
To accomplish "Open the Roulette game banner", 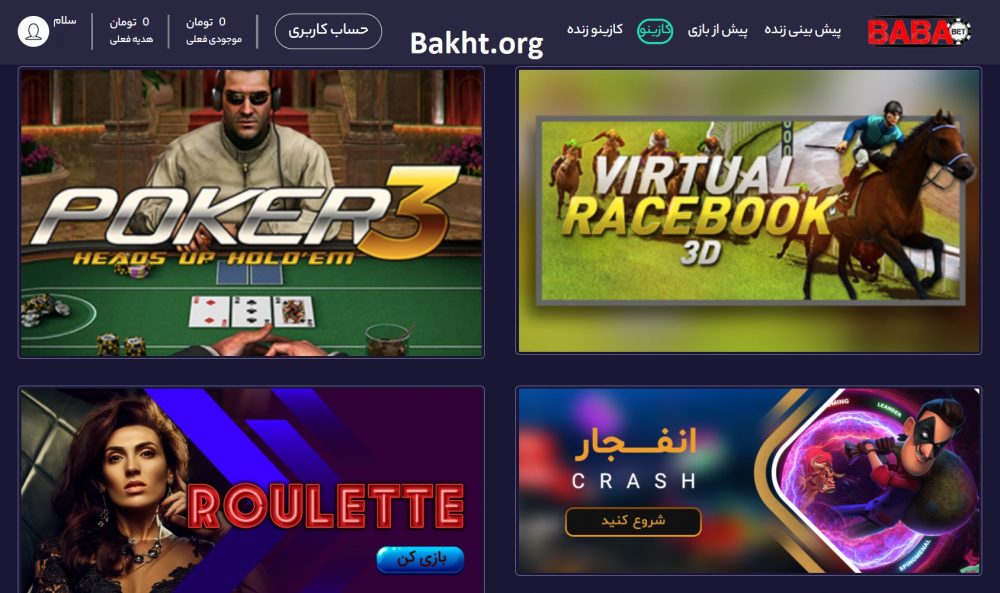I will click(x=251, y=489).
